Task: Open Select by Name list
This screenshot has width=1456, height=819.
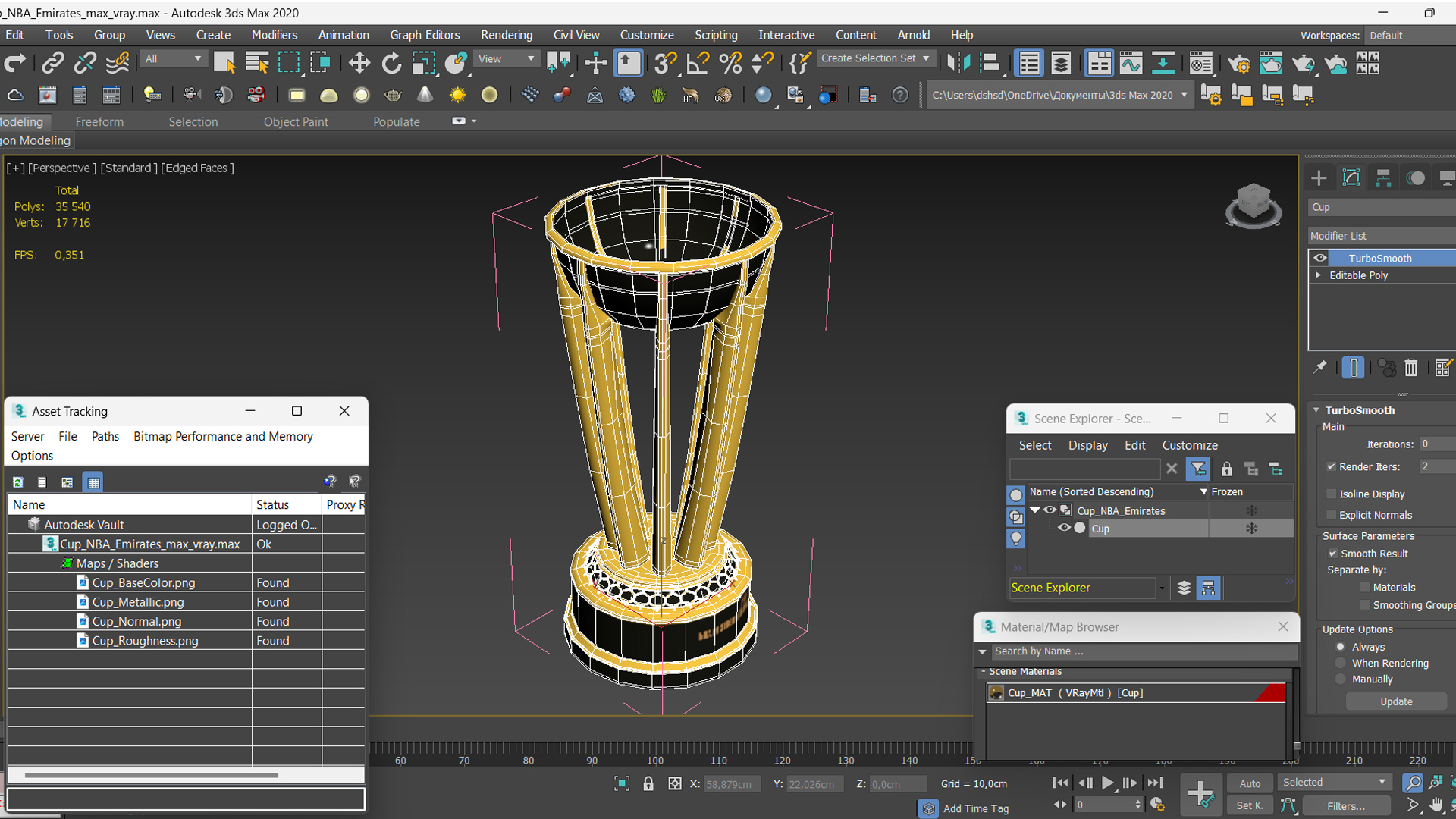Action: 257,63
